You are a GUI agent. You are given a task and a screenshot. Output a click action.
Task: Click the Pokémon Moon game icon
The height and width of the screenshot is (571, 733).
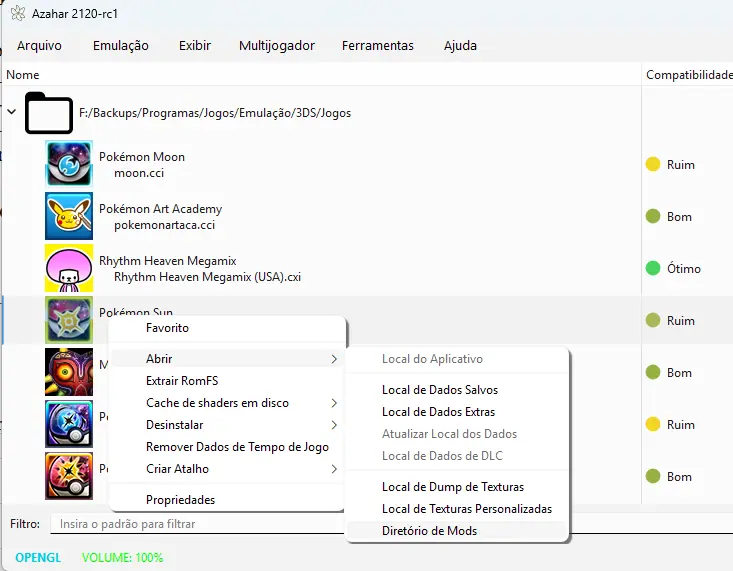tap(69, 164)
